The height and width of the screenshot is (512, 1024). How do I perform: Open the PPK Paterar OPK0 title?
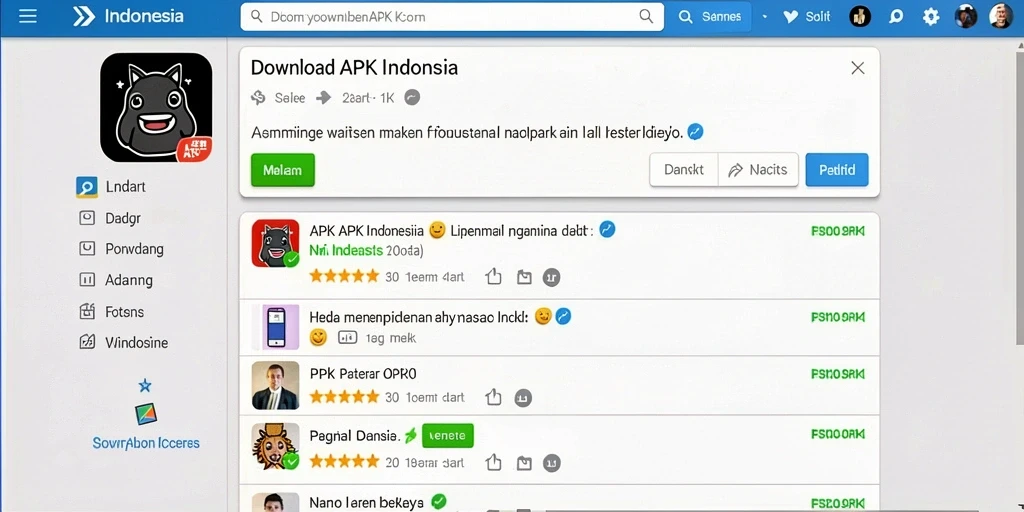(362, 374)
